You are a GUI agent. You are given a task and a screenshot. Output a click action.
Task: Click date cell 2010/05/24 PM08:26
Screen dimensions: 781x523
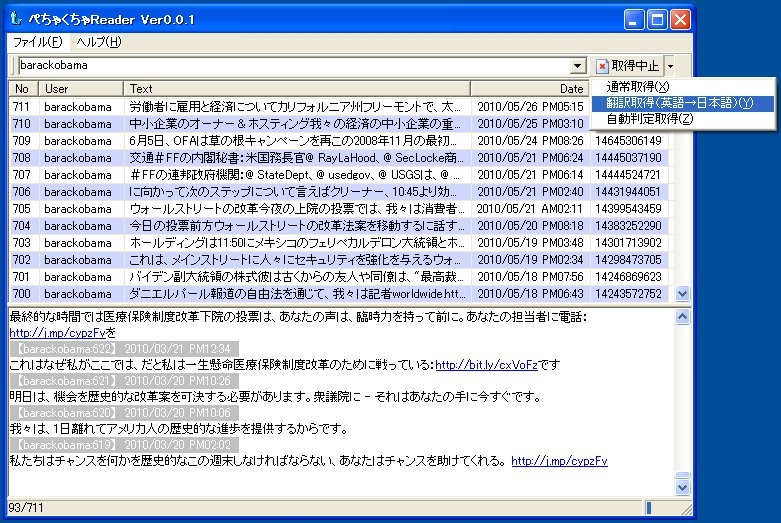click(530, 141)
